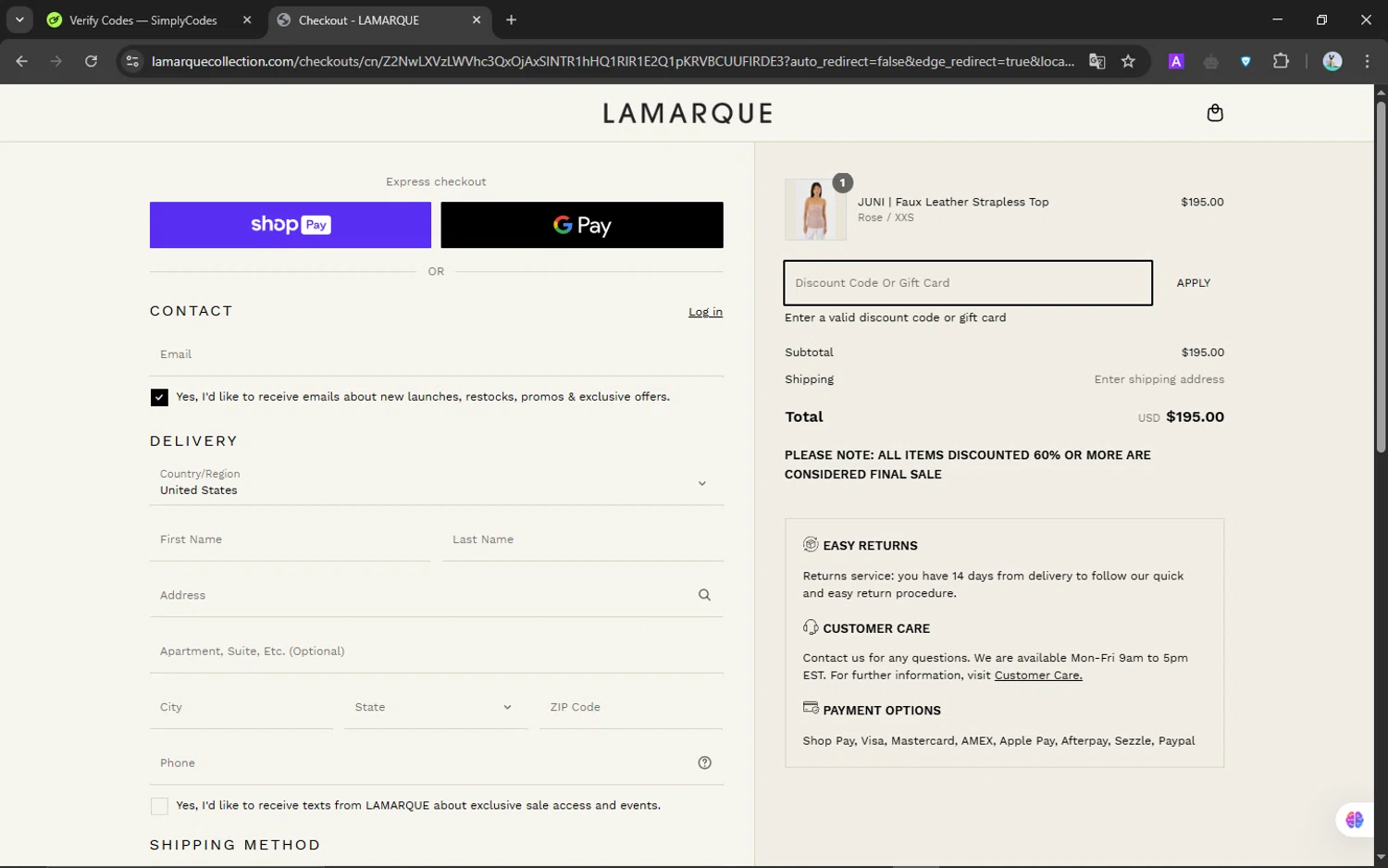Open the State dropdown
Screen dimensions: 1388x868
coord(436,707)
